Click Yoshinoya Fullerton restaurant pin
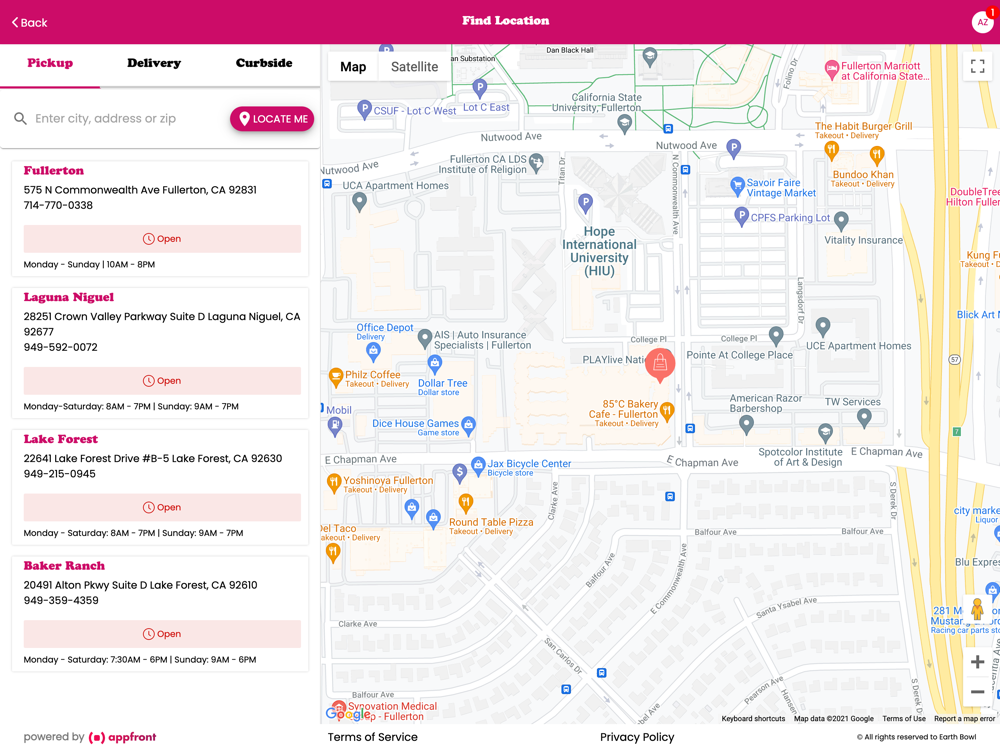1000x750 pixels. 334,483
